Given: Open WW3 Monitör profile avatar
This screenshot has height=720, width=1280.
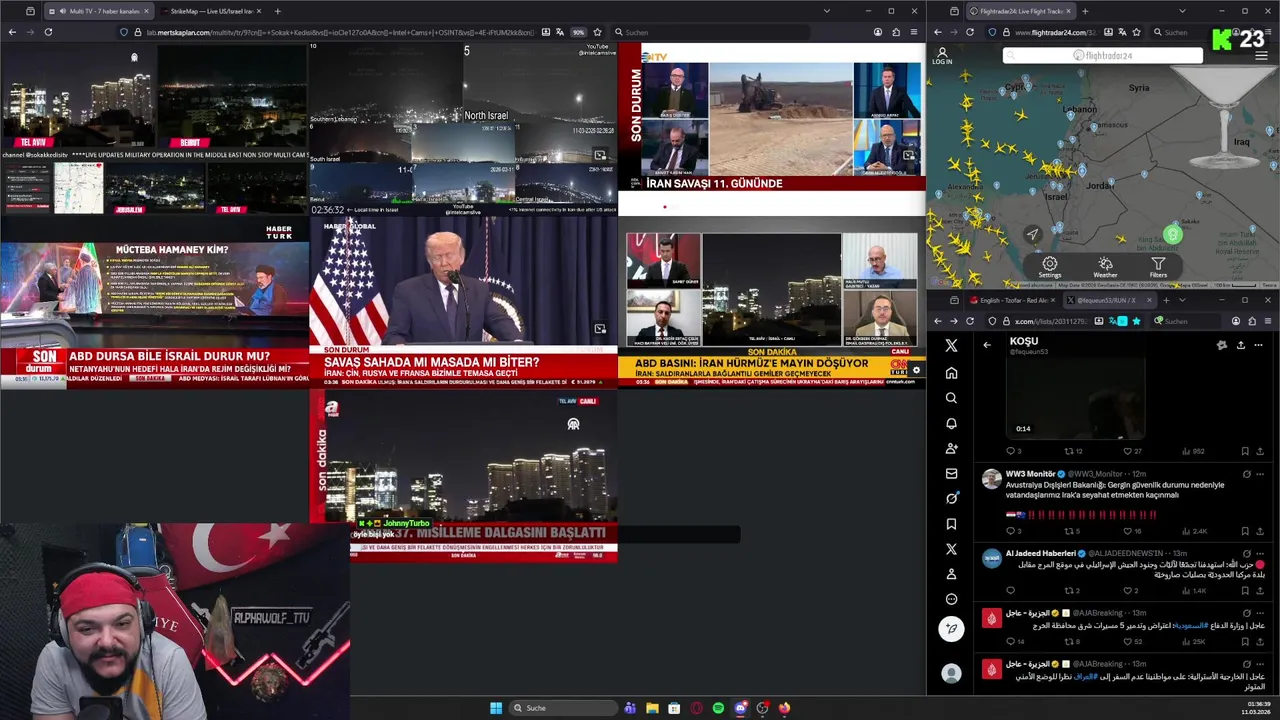Looking at the screenshot, I should (x=991, y=479).
